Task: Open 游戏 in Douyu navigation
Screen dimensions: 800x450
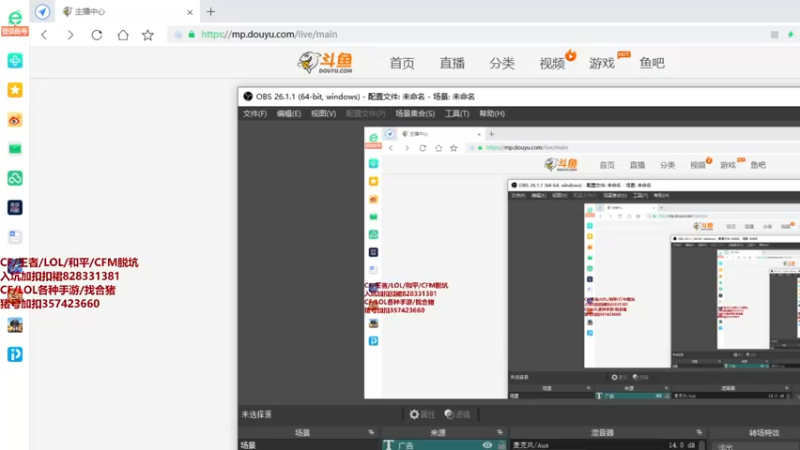Action: 602,63
